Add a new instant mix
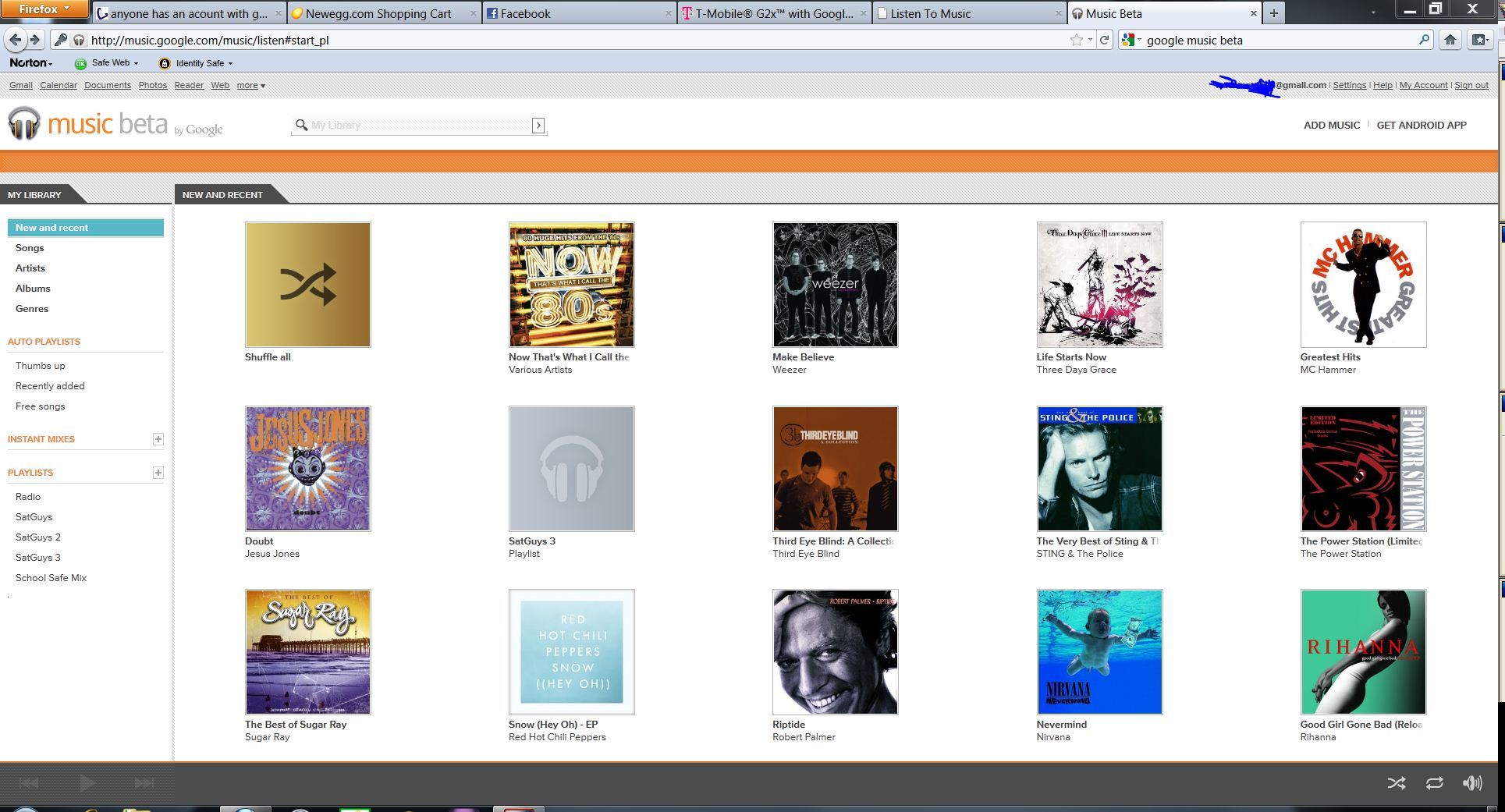The height and width of the screenshot is (812, 1505). click(158, 439)
